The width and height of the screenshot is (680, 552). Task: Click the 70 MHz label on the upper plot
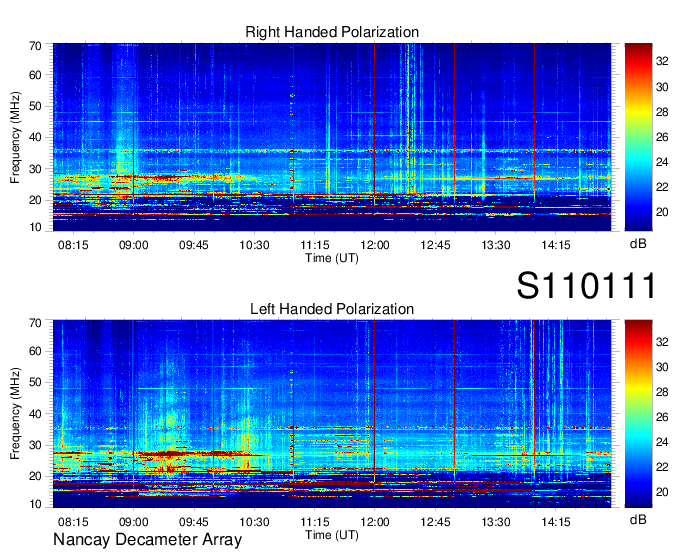[x=35, y=46]
